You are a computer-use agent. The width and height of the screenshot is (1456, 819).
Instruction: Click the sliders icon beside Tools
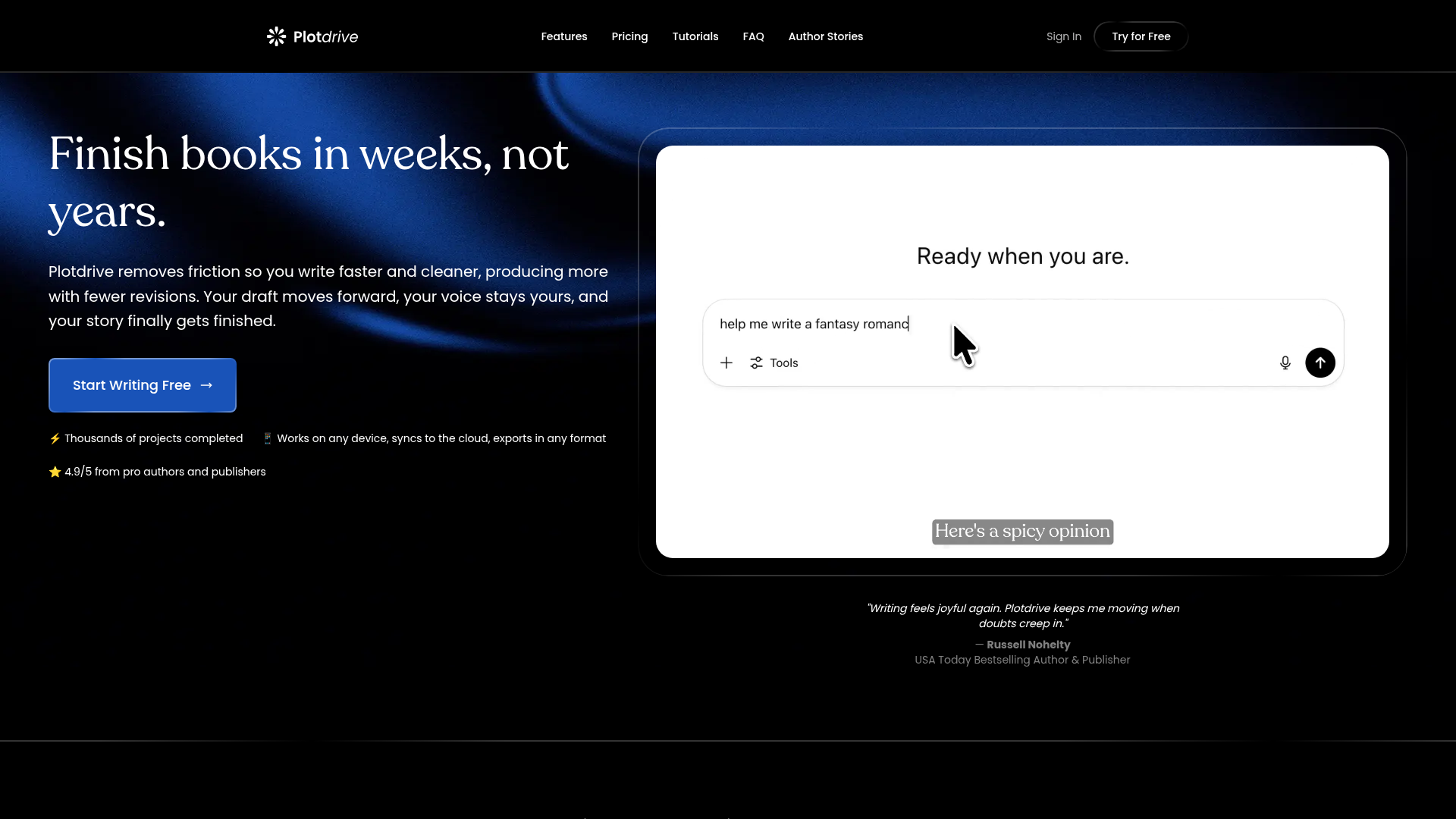pos(756,362)
